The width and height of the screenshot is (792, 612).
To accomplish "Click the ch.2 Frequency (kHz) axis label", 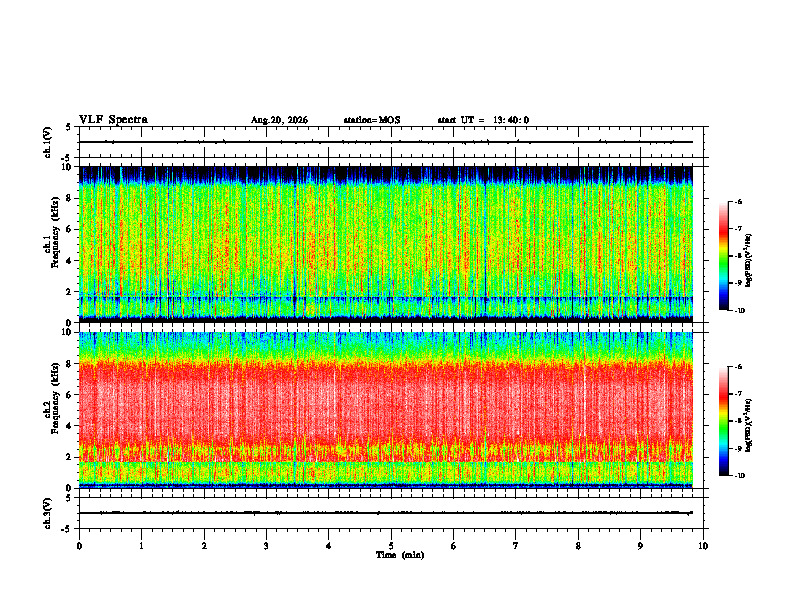I will pos(51,411).
